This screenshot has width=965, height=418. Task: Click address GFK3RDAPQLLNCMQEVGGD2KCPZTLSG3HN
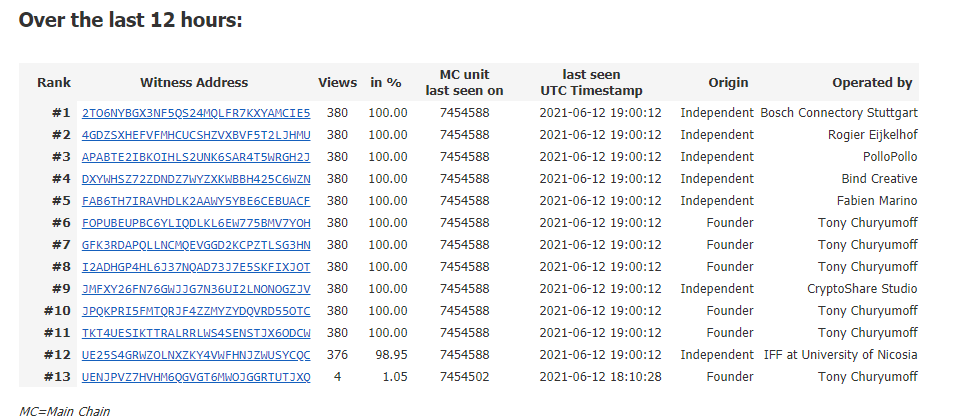pyautogui.click(x=196, y=245)
